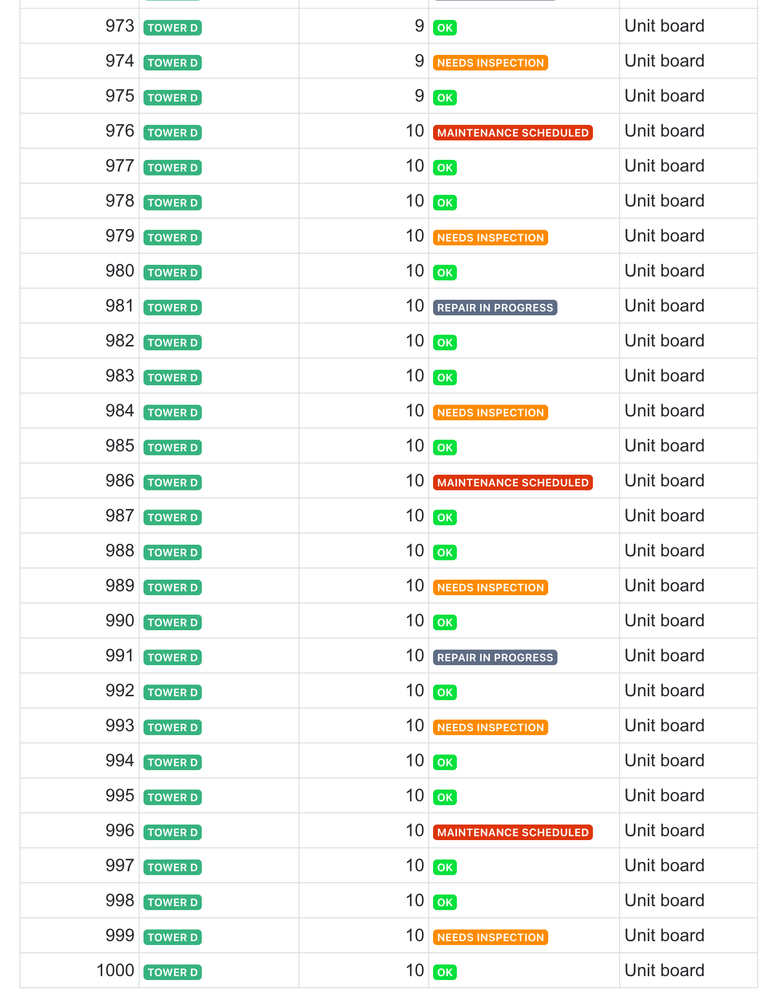
Task: Click the TOWER D badge on row 973
Action: [x=172, y=27]
